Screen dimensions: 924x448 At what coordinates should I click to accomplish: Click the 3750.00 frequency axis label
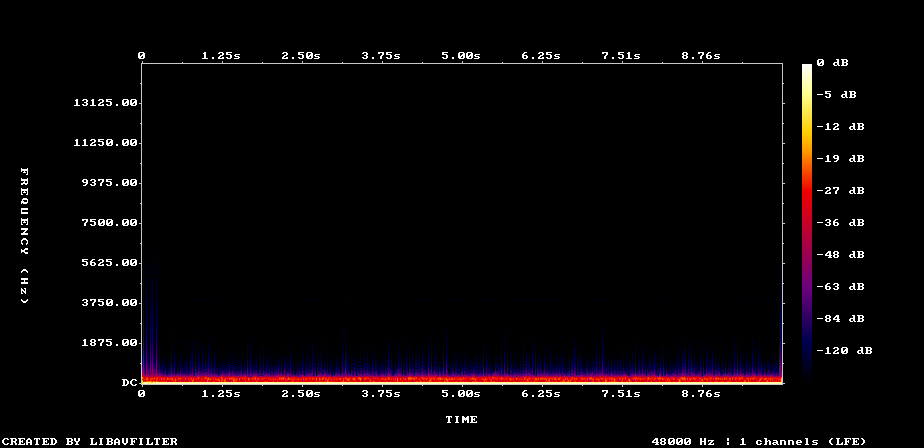coord(109,303)
